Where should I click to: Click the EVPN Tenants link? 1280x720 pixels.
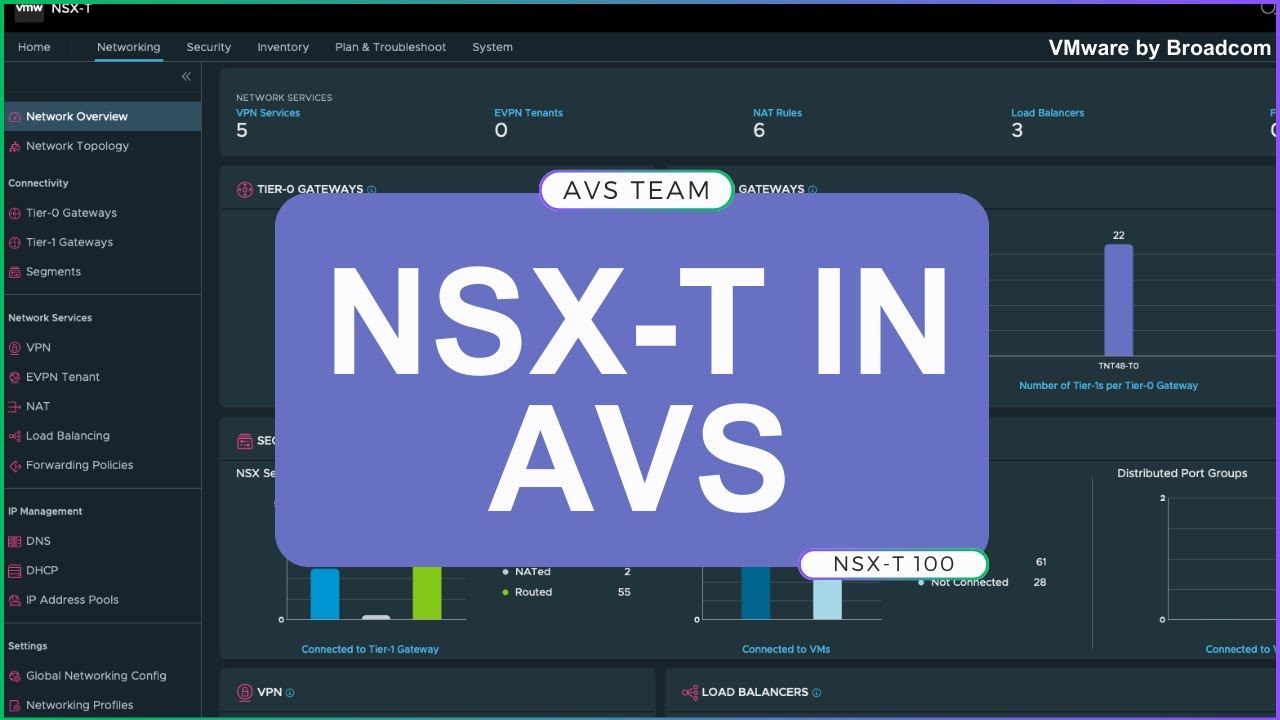[x=528, y=113]
